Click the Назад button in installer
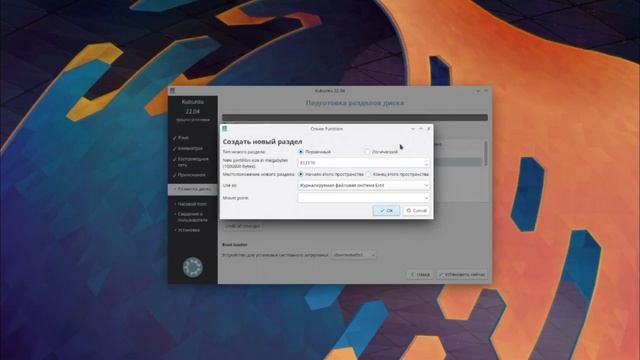The height and width of the screenshot is (360, 640). pyautogui.click(x=420, y=275)
